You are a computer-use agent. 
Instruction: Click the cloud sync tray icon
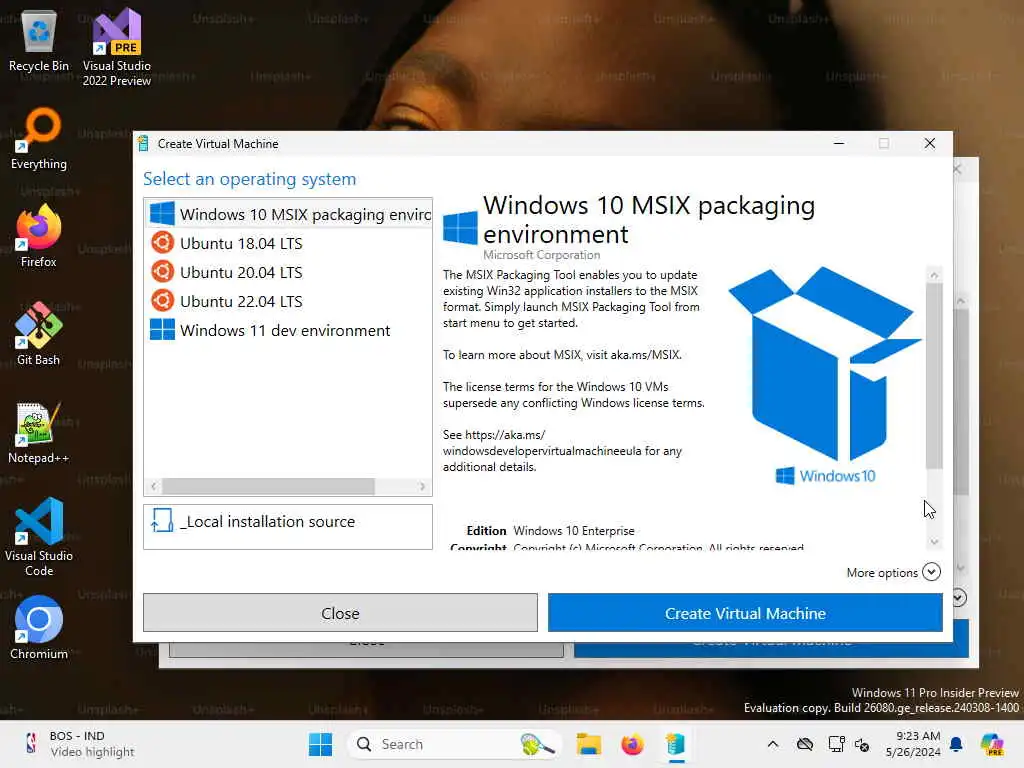[x=805, y=744]
